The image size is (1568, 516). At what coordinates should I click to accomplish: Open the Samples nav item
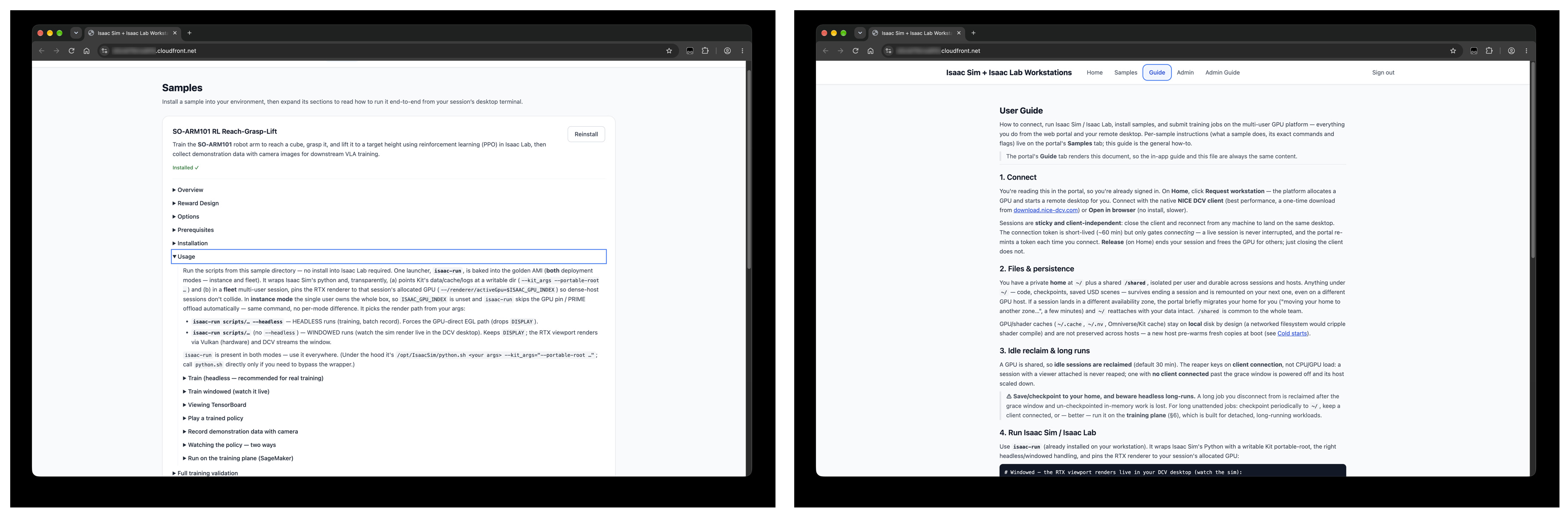(1125, 72)
